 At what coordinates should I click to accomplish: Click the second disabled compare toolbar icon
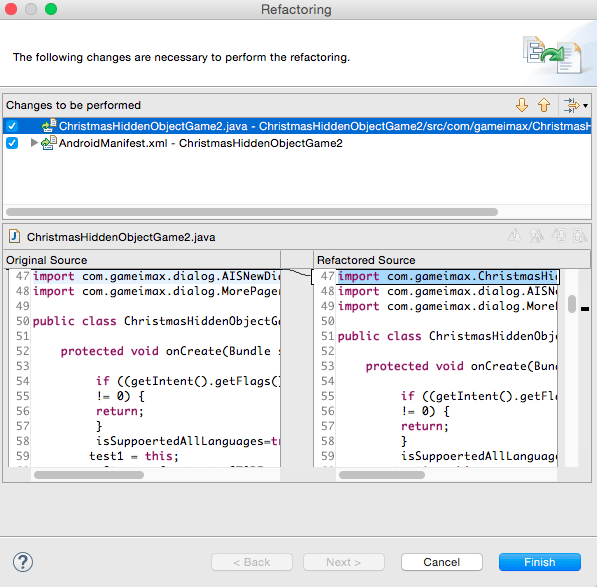(x=536, y=236)
